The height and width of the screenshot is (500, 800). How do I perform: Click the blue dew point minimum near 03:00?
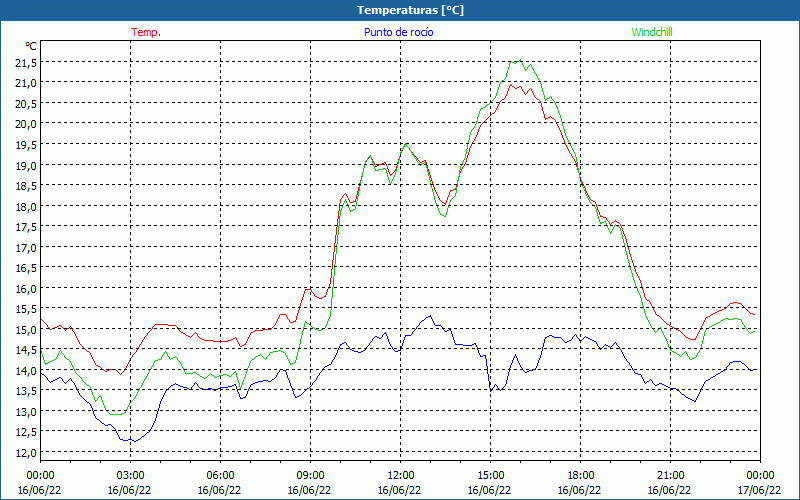point(134,441)
